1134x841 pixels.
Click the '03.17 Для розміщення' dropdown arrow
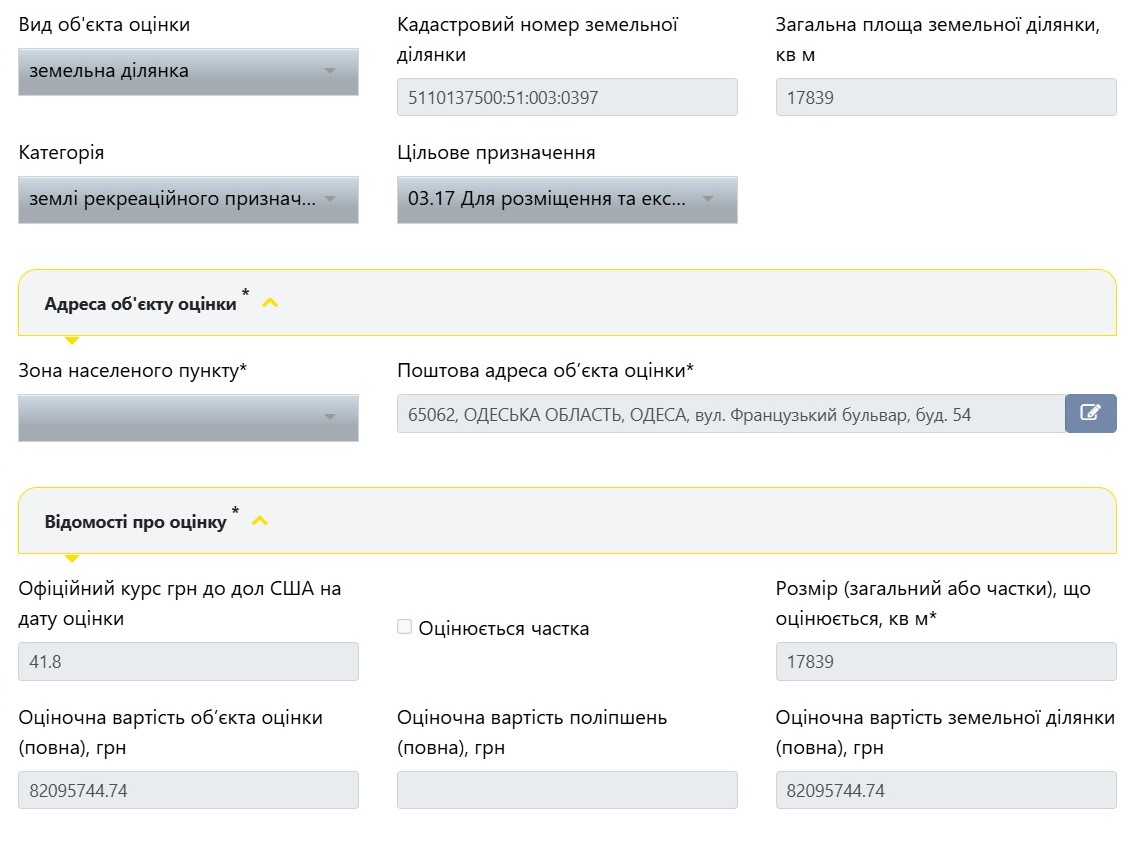708,200
